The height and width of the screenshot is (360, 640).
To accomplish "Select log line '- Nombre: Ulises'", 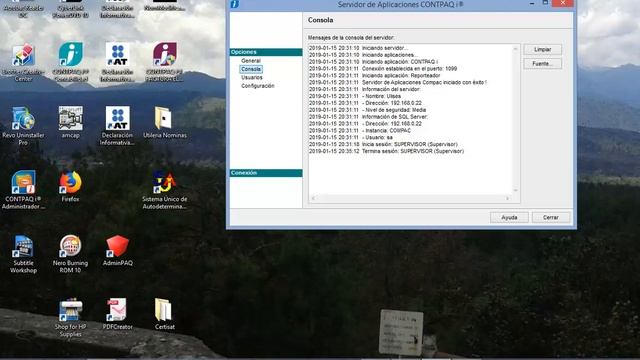I will point(355,96).
